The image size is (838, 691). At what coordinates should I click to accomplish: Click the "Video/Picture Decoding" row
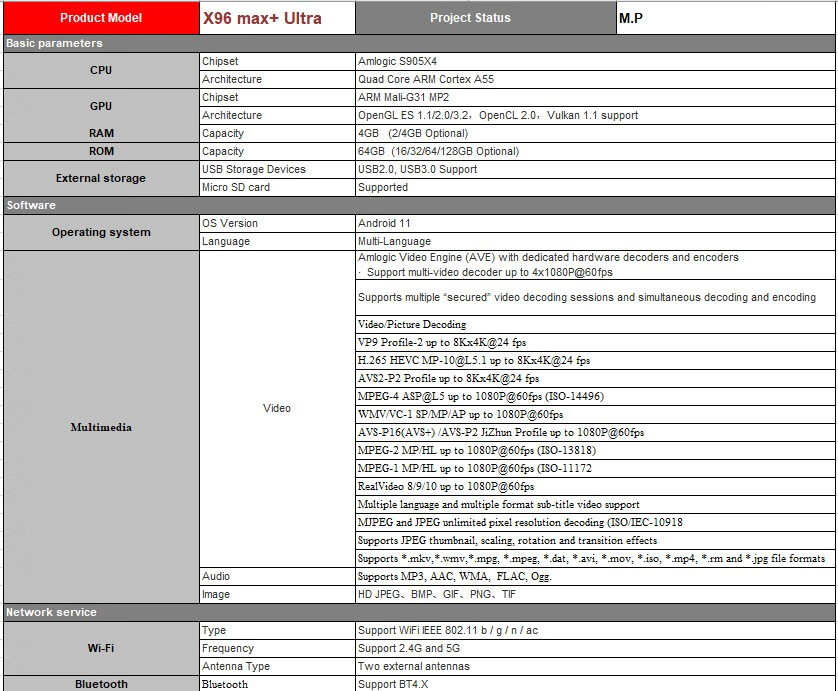tap(595, 324)
